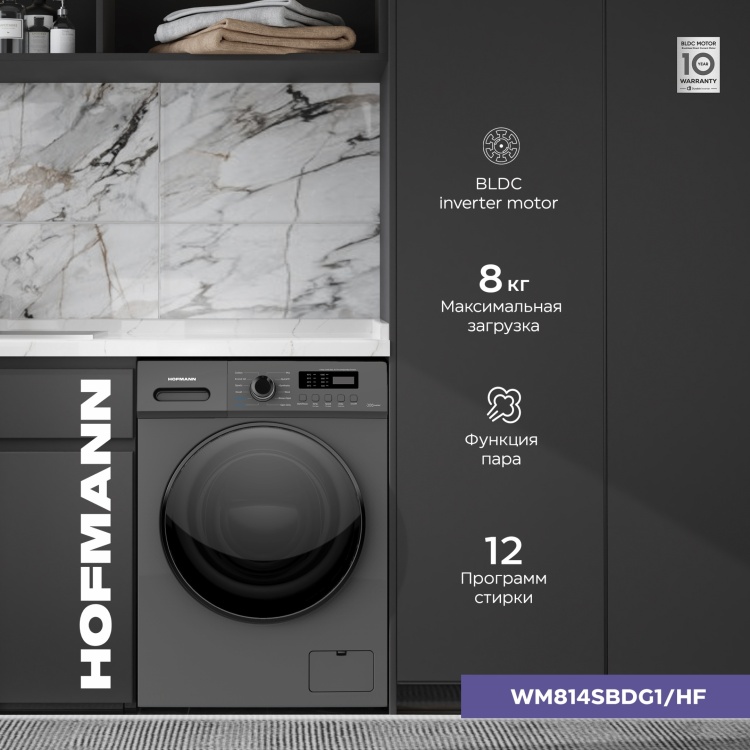This screenshot has height=750, width=750.
Task: Click the "Максимальная загрузка" caption
Action: [501, 316]
